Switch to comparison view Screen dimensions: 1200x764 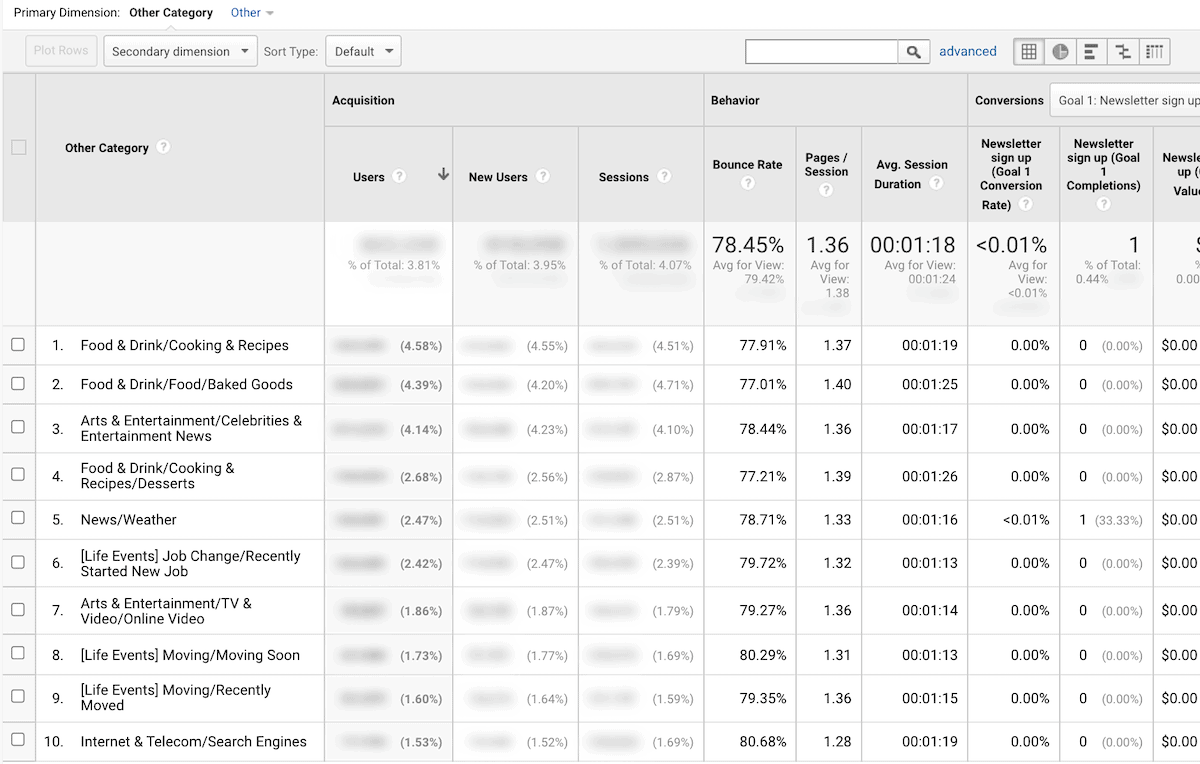[1123, 51]
